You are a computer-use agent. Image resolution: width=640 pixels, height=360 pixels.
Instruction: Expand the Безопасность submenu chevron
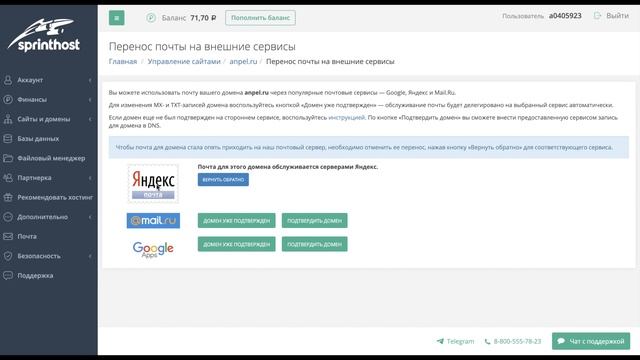[x=90, y=256]
